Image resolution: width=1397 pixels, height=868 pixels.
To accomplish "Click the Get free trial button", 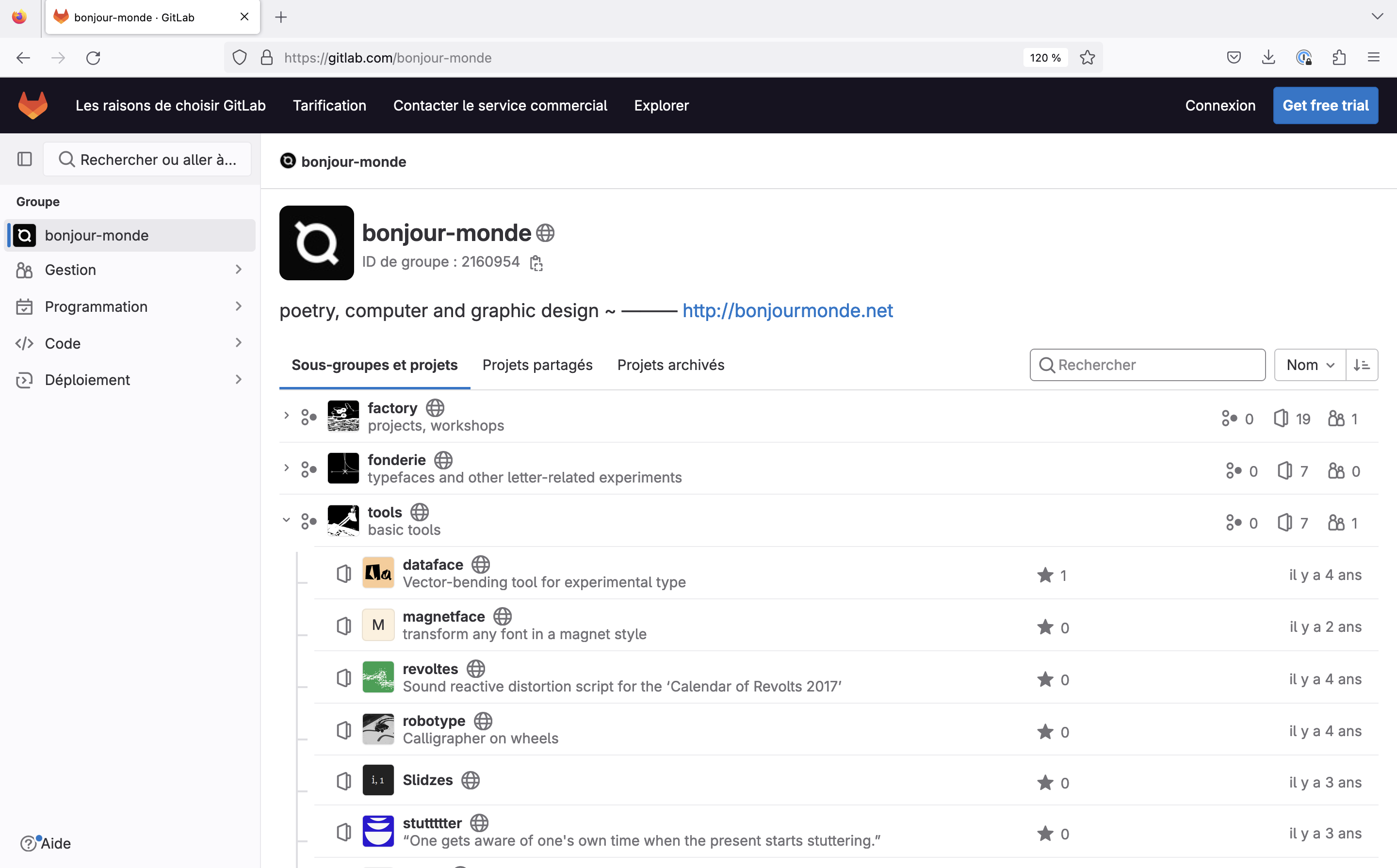I will [1325, 106].
